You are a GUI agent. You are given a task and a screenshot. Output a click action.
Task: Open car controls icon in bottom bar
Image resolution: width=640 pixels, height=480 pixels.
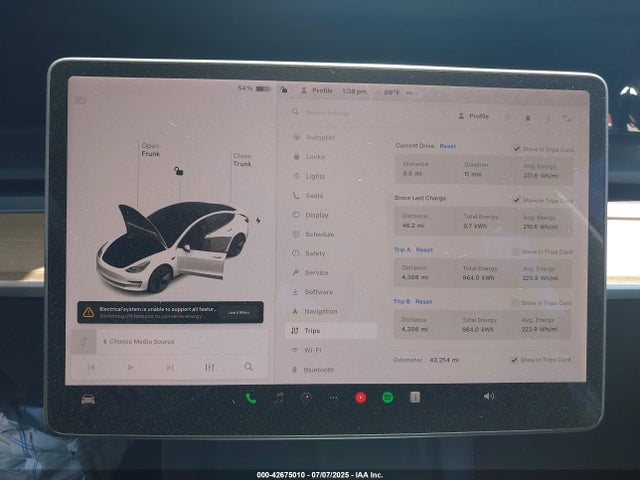click(x=88, y=400)
